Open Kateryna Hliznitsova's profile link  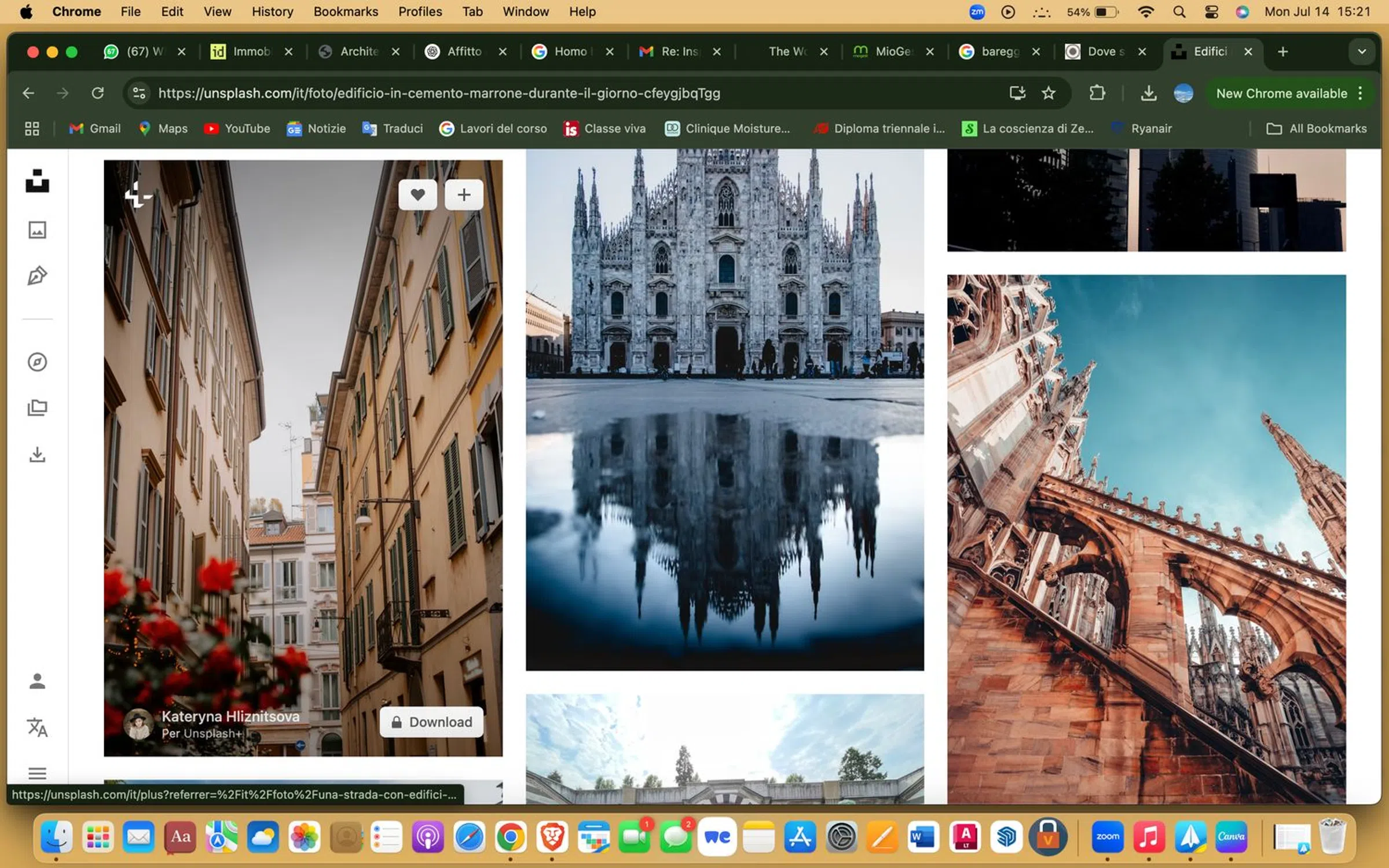[x=230, y=716]
